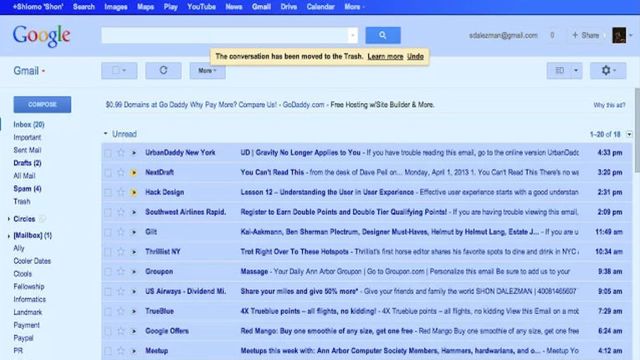
Task: Click the split pane mode icon
Action: pyautogui.click(x=559, y=71)
